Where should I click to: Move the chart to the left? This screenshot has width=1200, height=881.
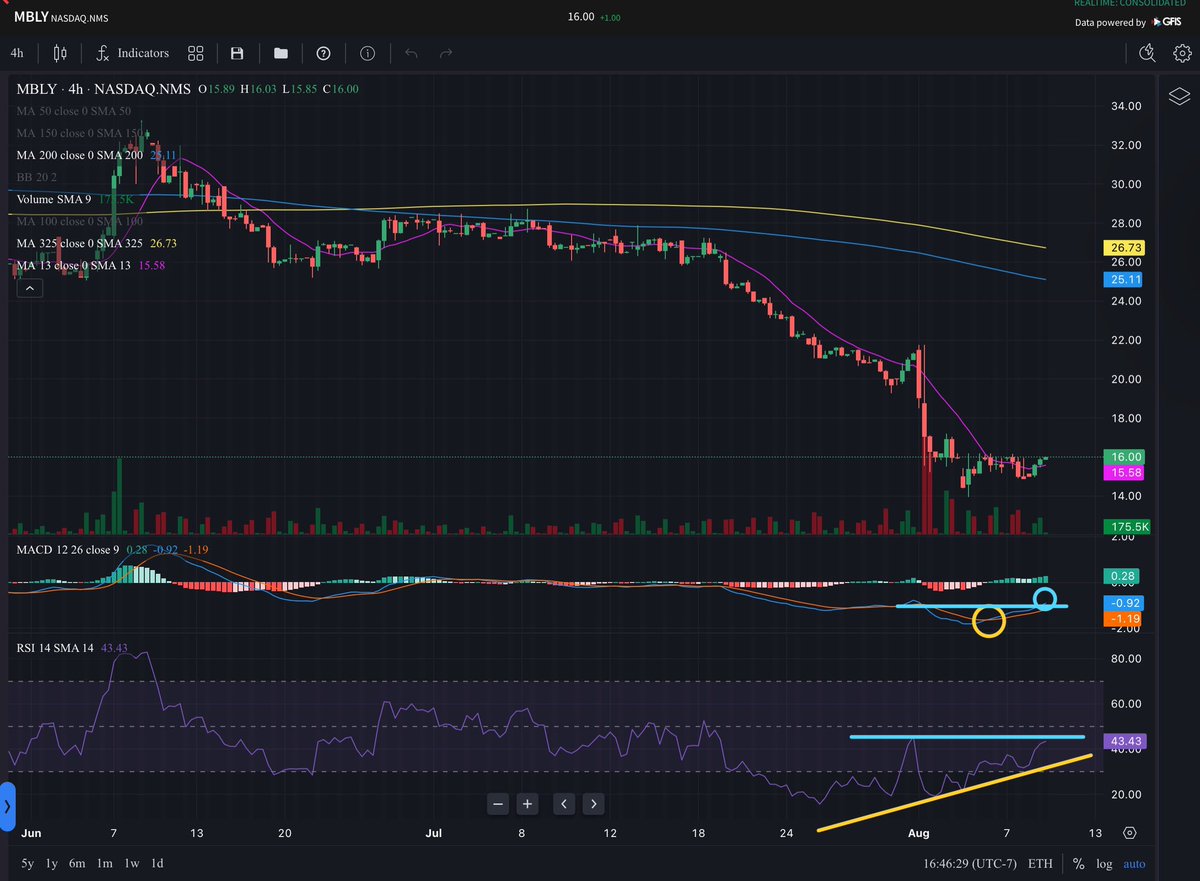click(x=564, y=803)
